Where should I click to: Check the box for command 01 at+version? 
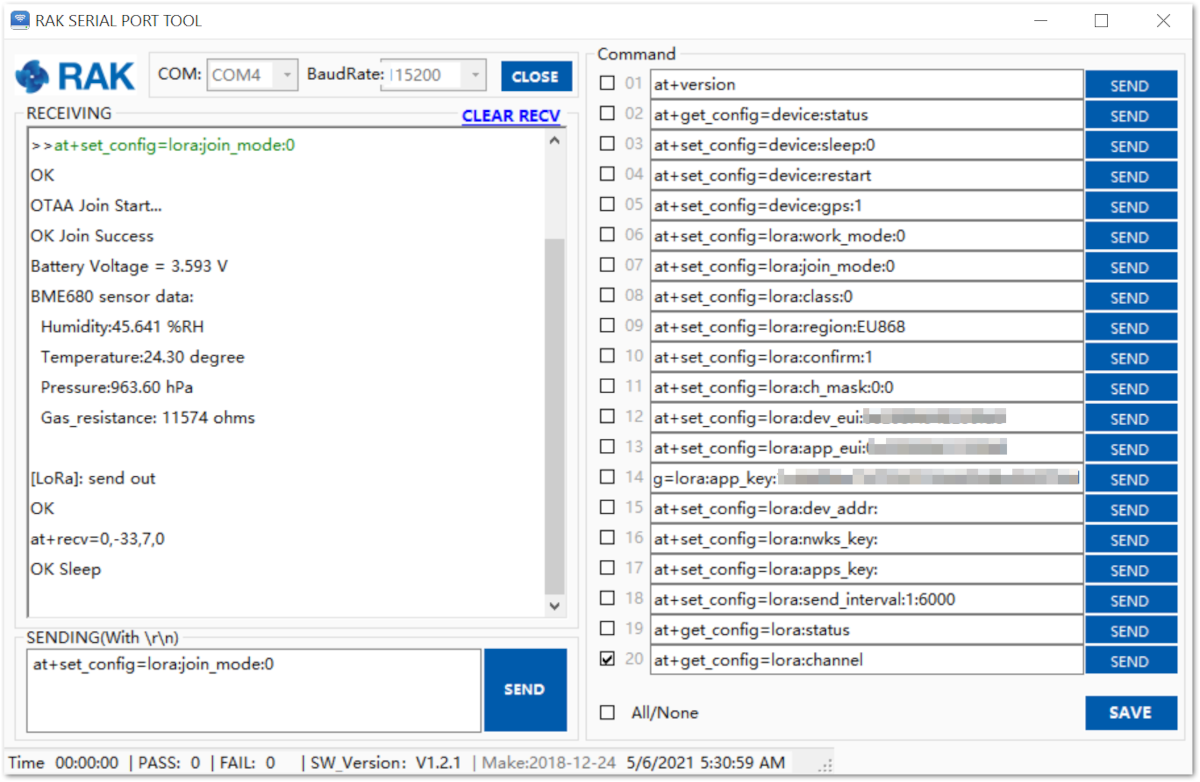click(607, 84)
